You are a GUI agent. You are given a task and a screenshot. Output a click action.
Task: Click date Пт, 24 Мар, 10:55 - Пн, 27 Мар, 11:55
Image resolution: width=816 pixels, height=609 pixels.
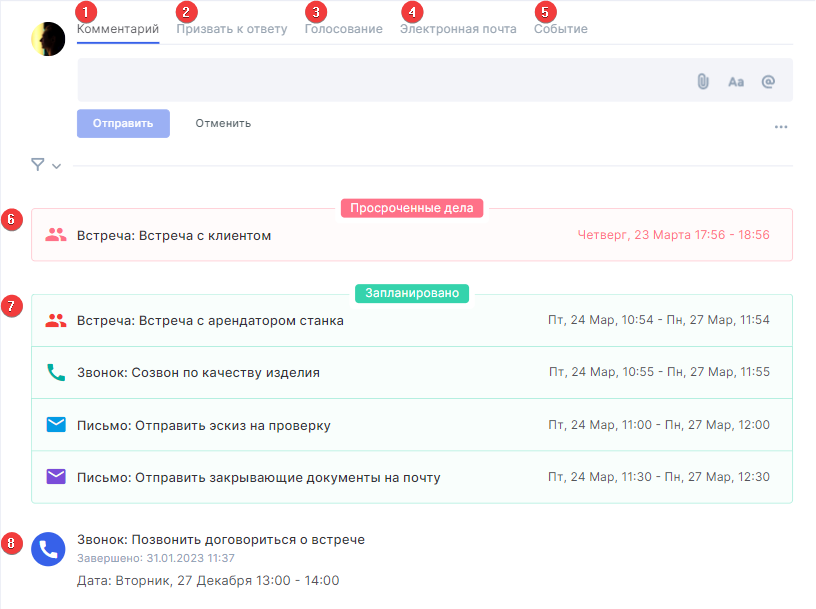click(x=659, y=372)
